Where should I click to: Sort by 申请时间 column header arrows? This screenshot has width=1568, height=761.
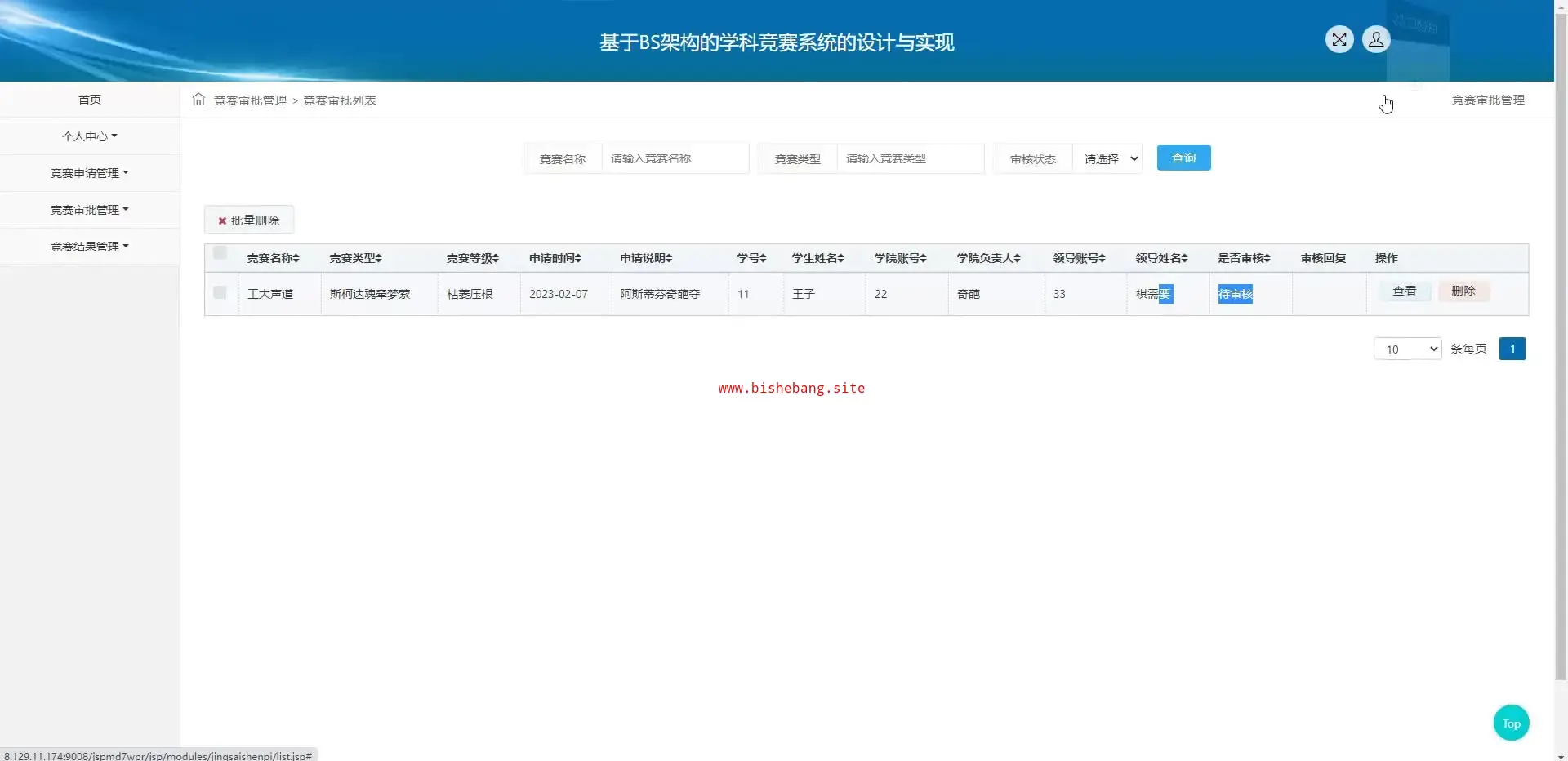578,258
